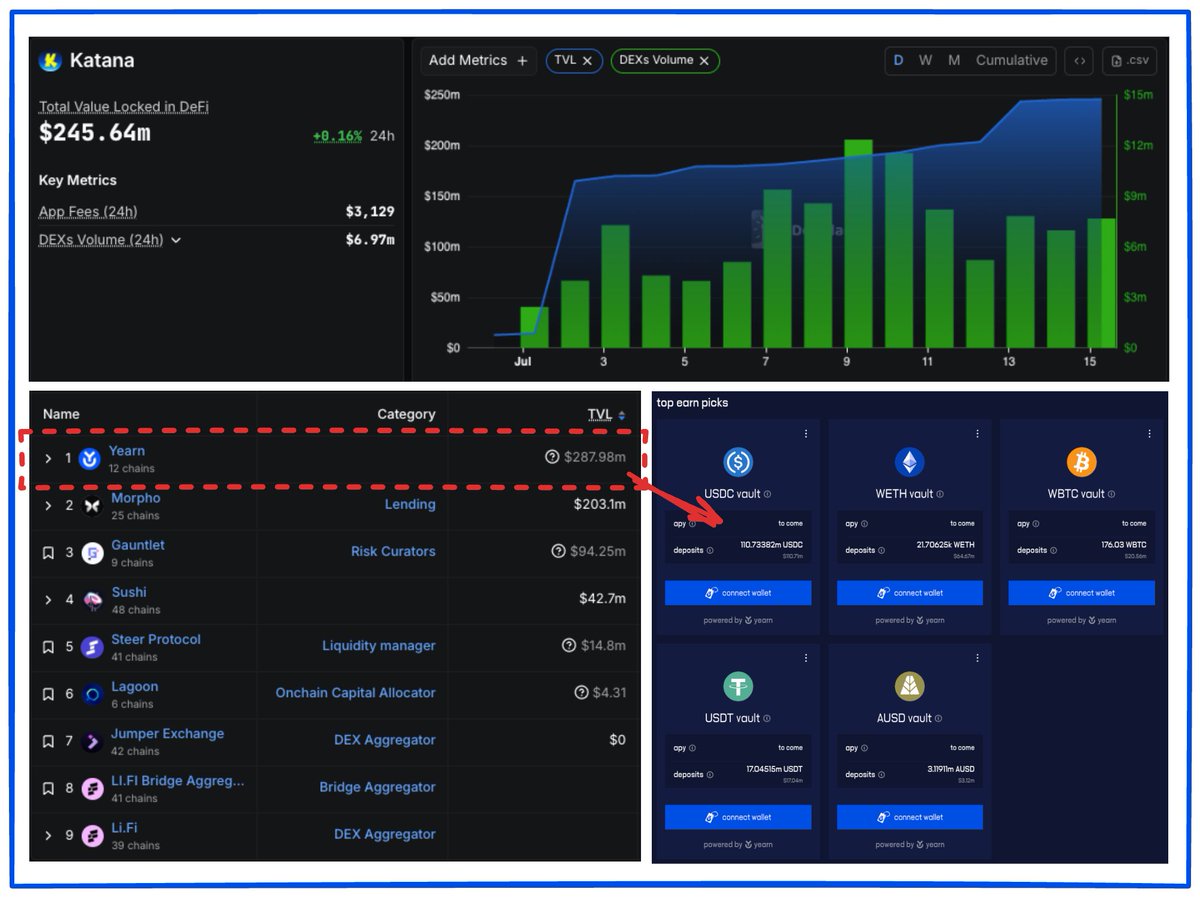Image resolution: width=1200 pixels, height=898 pixels.
Task: Open the Sushi protocol link
Action: [x=129, y=592]
